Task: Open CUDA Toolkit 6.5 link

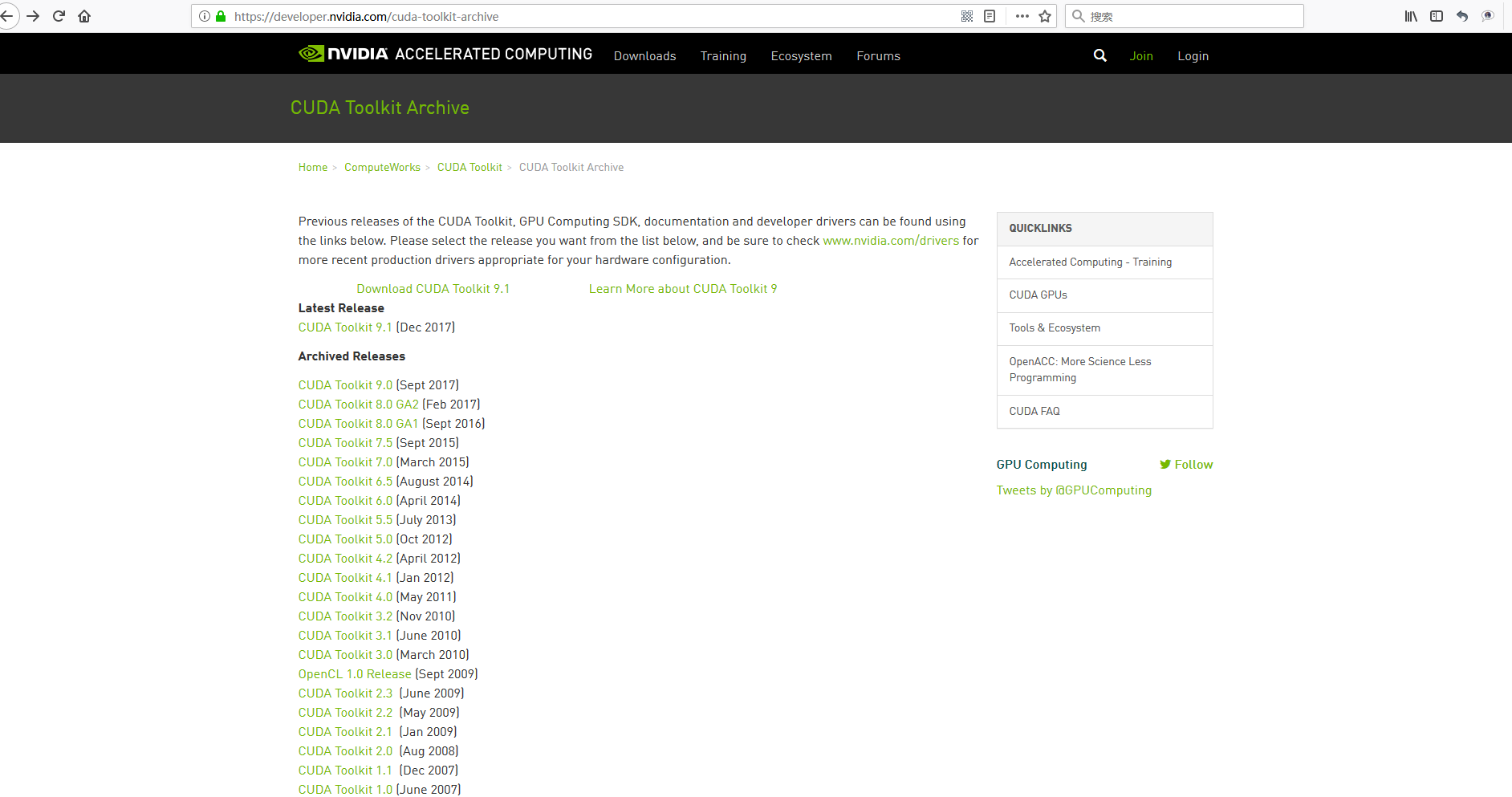Action: (345, 482)
